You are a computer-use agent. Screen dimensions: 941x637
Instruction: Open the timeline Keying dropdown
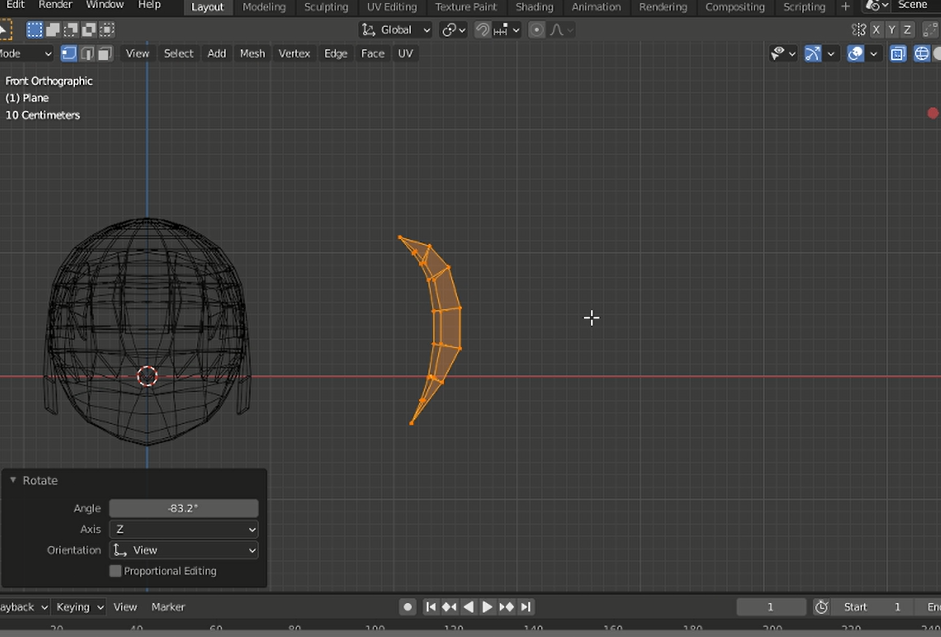(x=79, y=607)
